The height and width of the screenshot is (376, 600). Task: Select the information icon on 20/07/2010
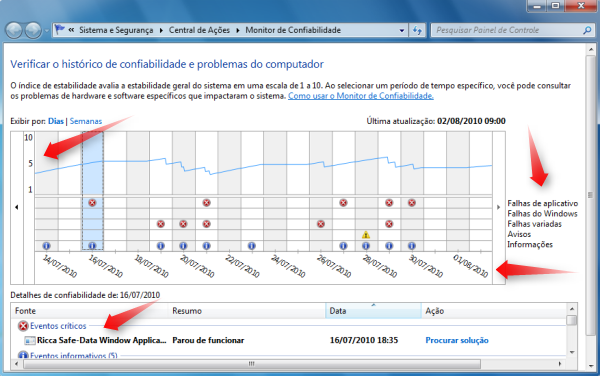(183, 246)
